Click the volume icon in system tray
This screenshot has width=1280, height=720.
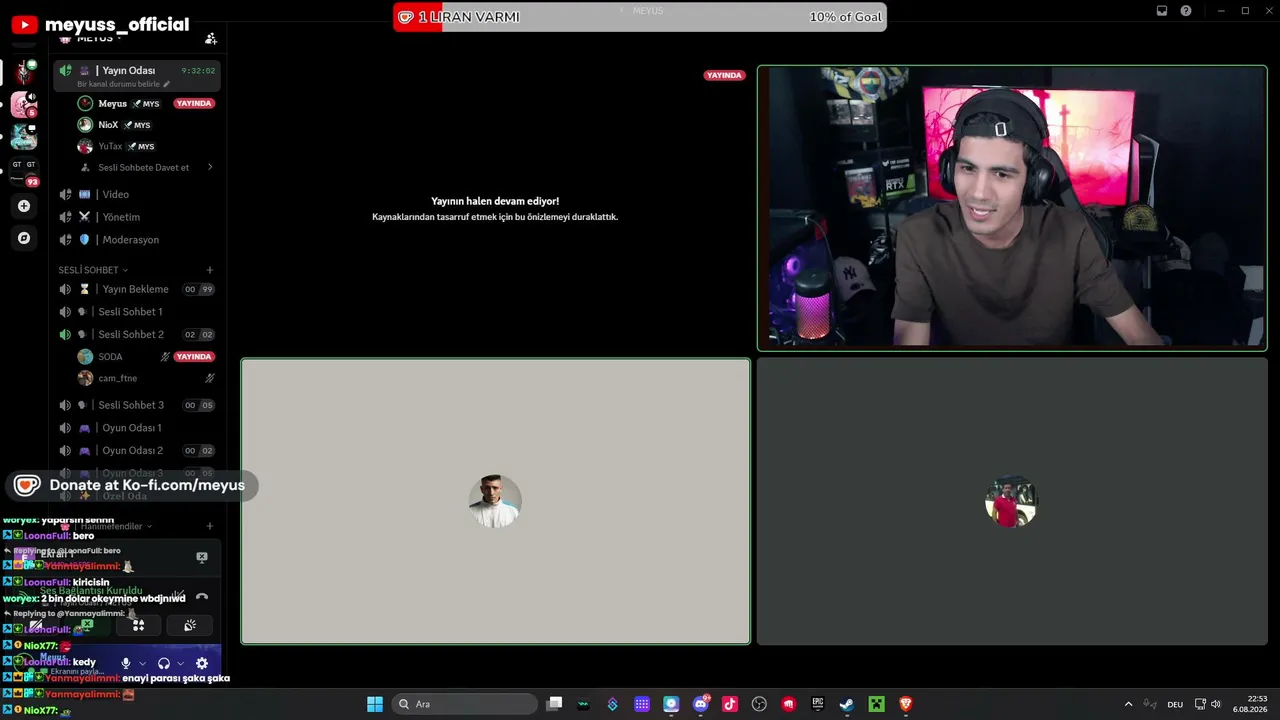[1216, 704]
